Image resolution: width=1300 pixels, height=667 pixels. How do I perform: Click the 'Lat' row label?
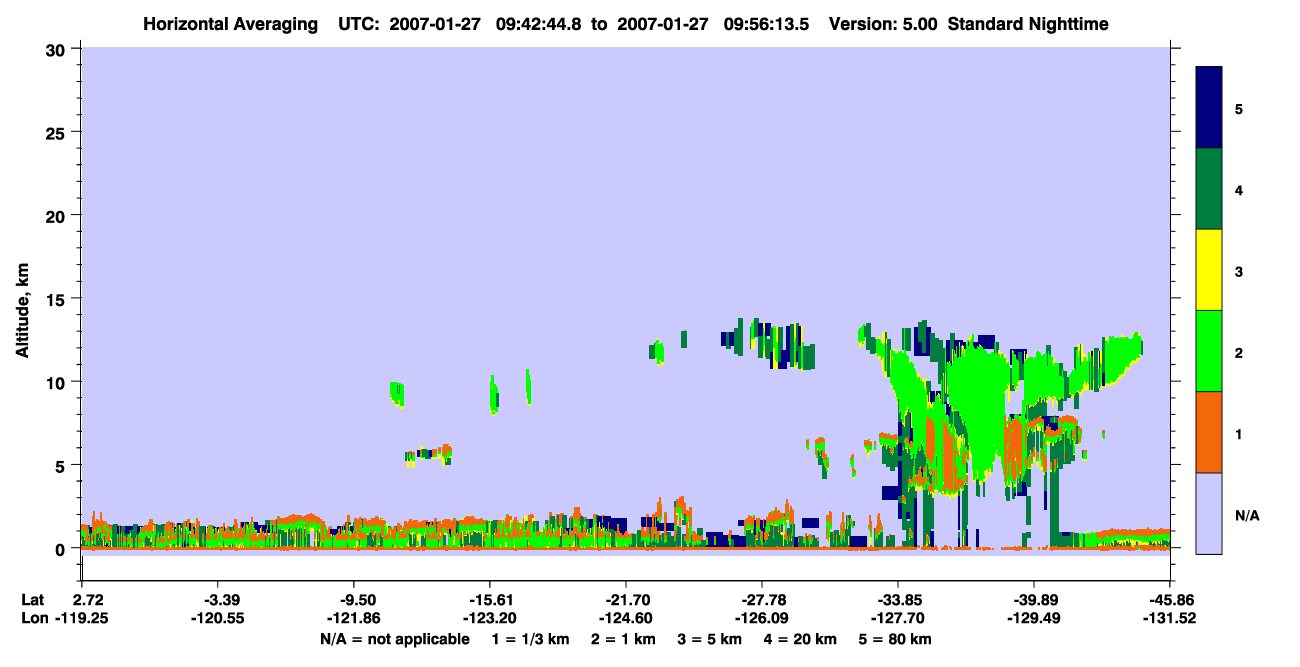32,600
